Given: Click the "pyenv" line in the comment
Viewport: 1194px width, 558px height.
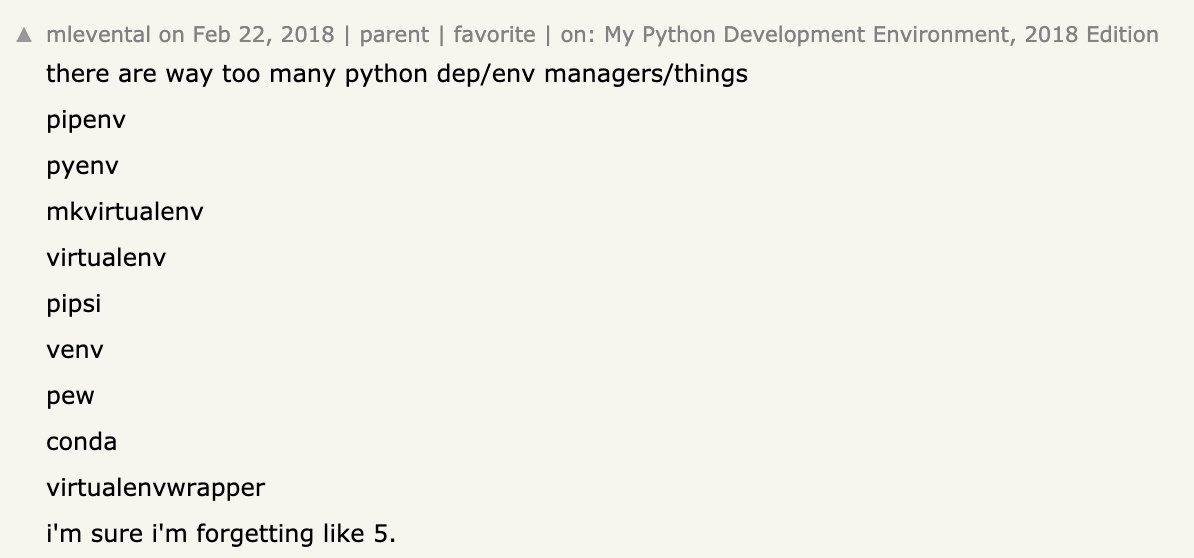Looking at the screenshot, I should tap(82, 166).
